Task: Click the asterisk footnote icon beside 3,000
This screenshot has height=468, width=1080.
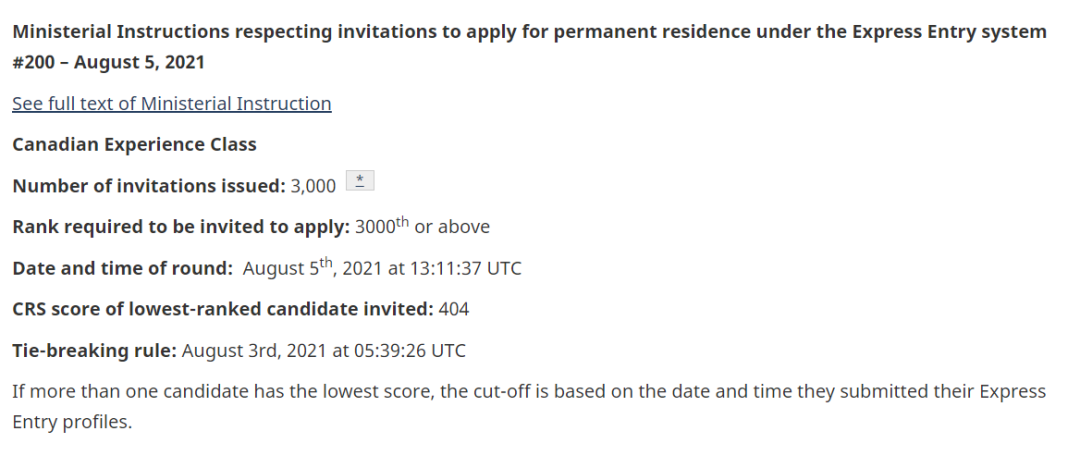Action: coord(360,181)
